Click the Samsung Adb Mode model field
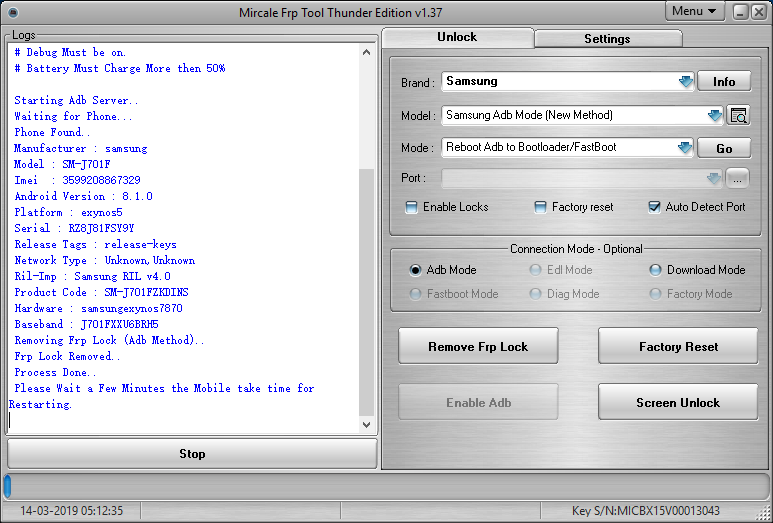This screenshot has width=773, height=523. pyautogui.click(x=582, y=115)
